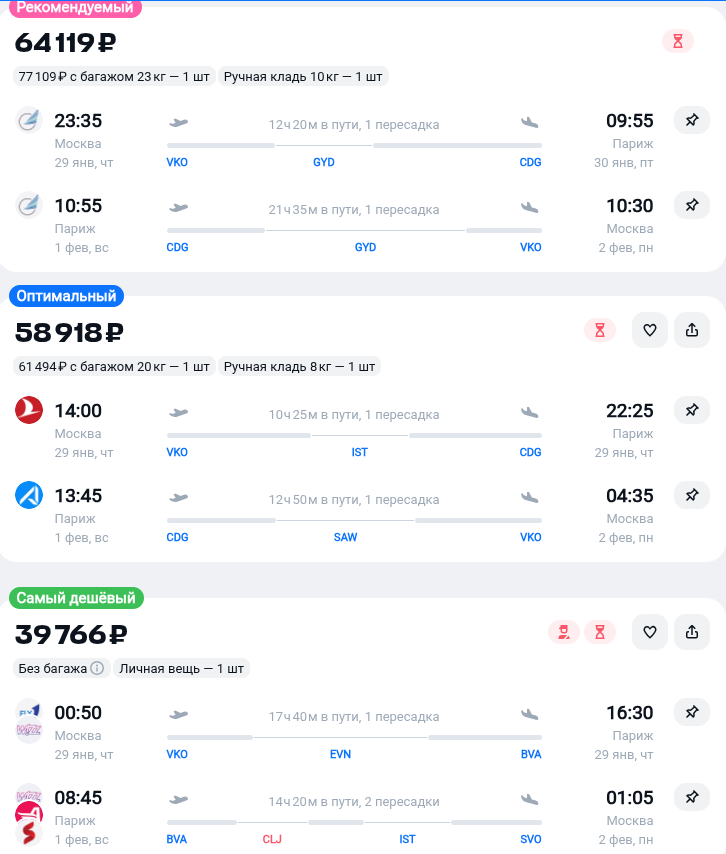726x854 pixels.
Task: Click pin icon for 00:50 departure flight
Action: 691,713
